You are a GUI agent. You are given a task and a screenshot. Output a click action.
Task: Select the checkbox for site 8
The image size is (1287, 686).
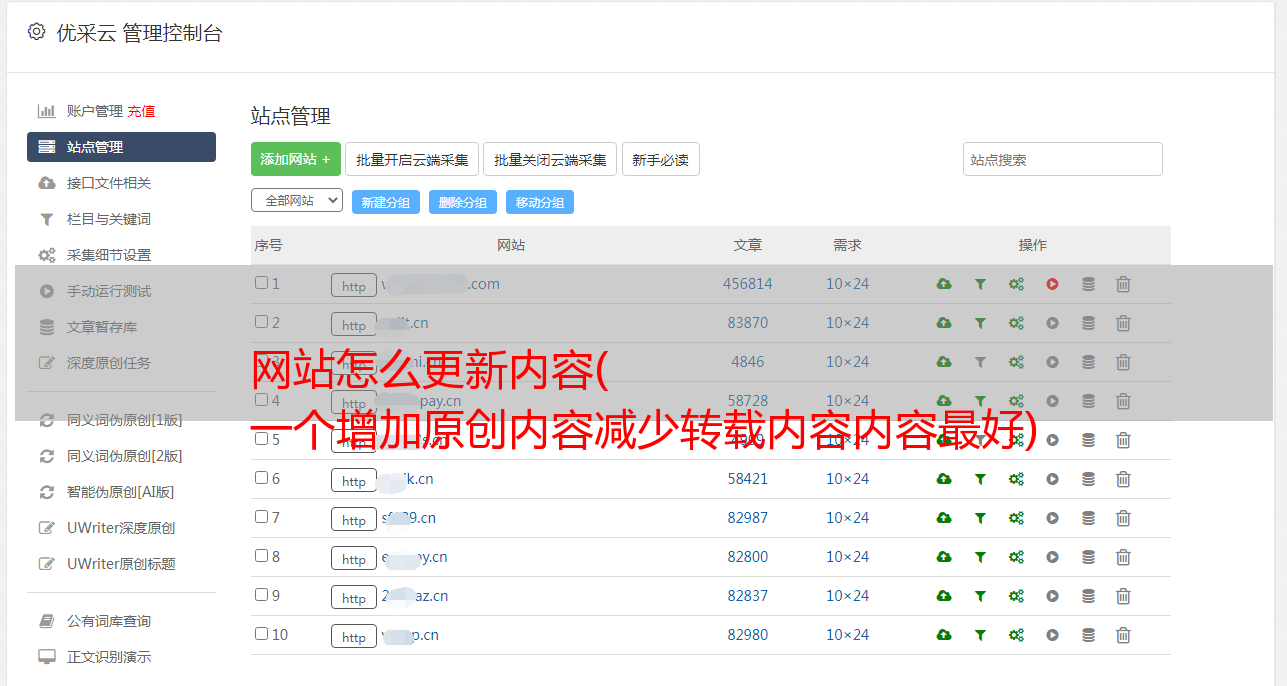tap(261, 556)
